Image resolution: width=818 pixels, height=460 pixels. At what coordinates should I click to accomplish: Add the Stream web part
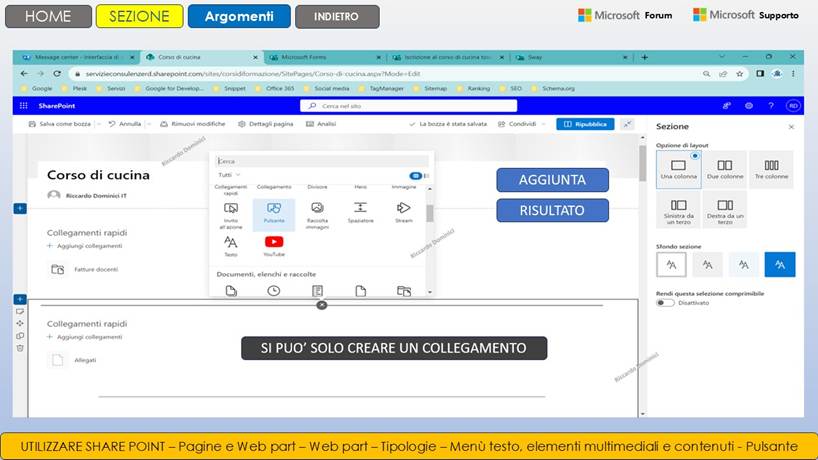pos(404,213)
